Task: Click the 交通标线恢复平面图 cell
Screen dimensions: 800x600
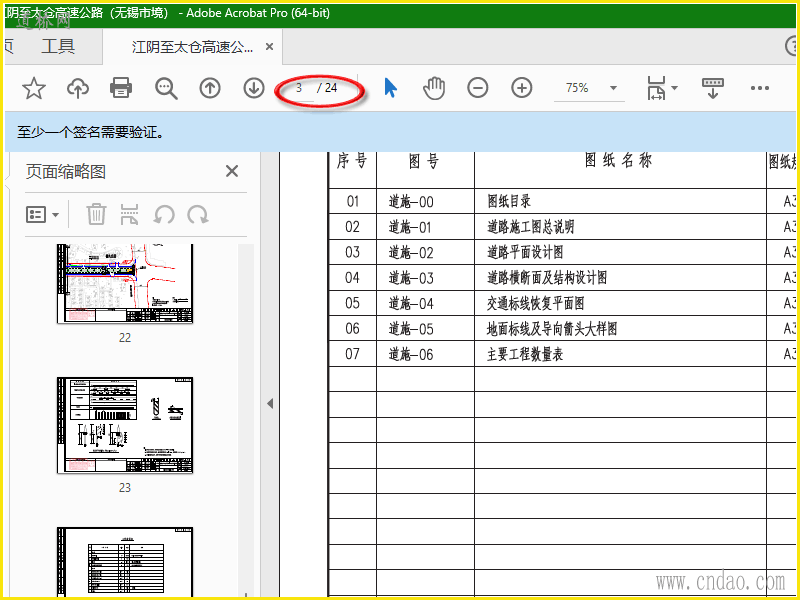Action: click(620, 303)
